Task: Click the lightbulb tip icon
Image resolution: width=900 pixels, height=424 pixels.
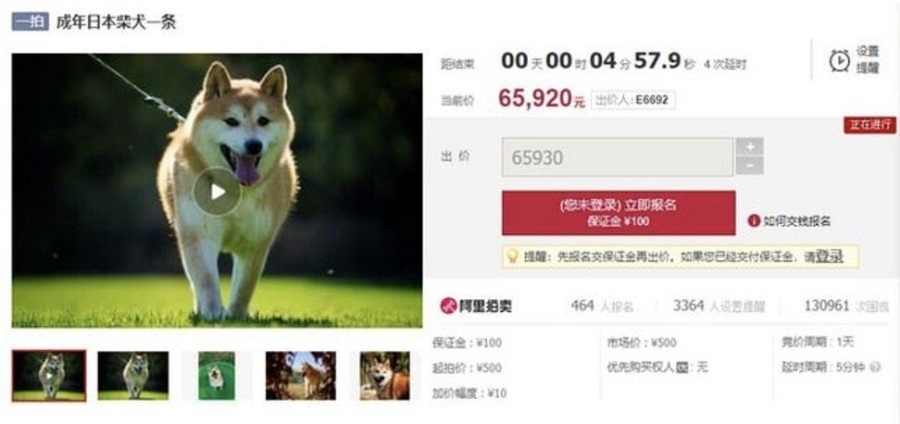Action: (511, 256)
